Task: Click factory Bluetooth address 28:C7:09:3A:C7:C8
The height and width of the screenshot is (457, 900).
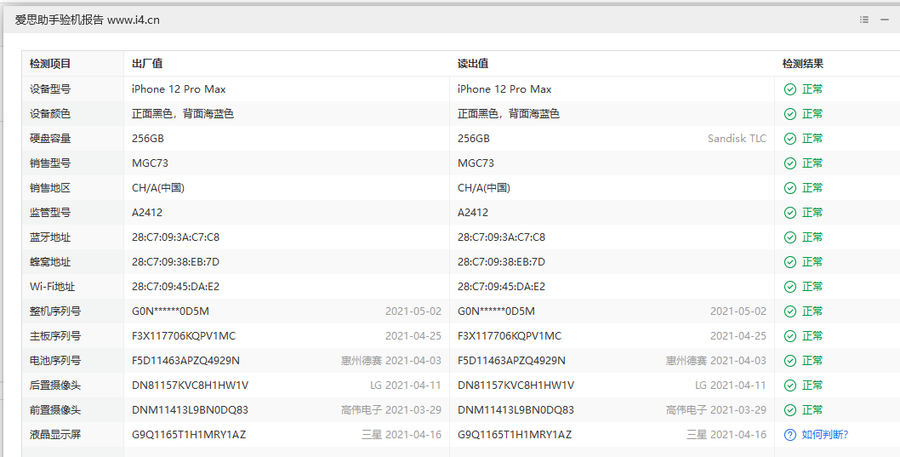Action: click(x=176, y=237)
